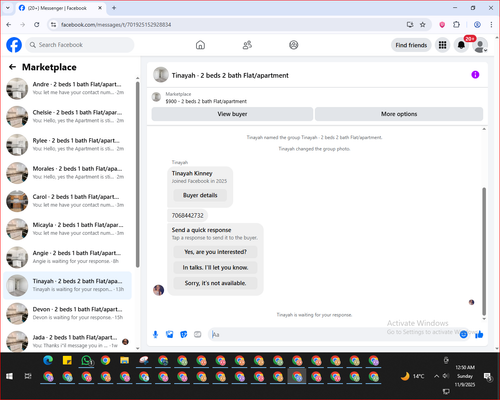500x400 pixels.
Task: Choose a sticker icon in composer
Action: click(x=184, y=334)
